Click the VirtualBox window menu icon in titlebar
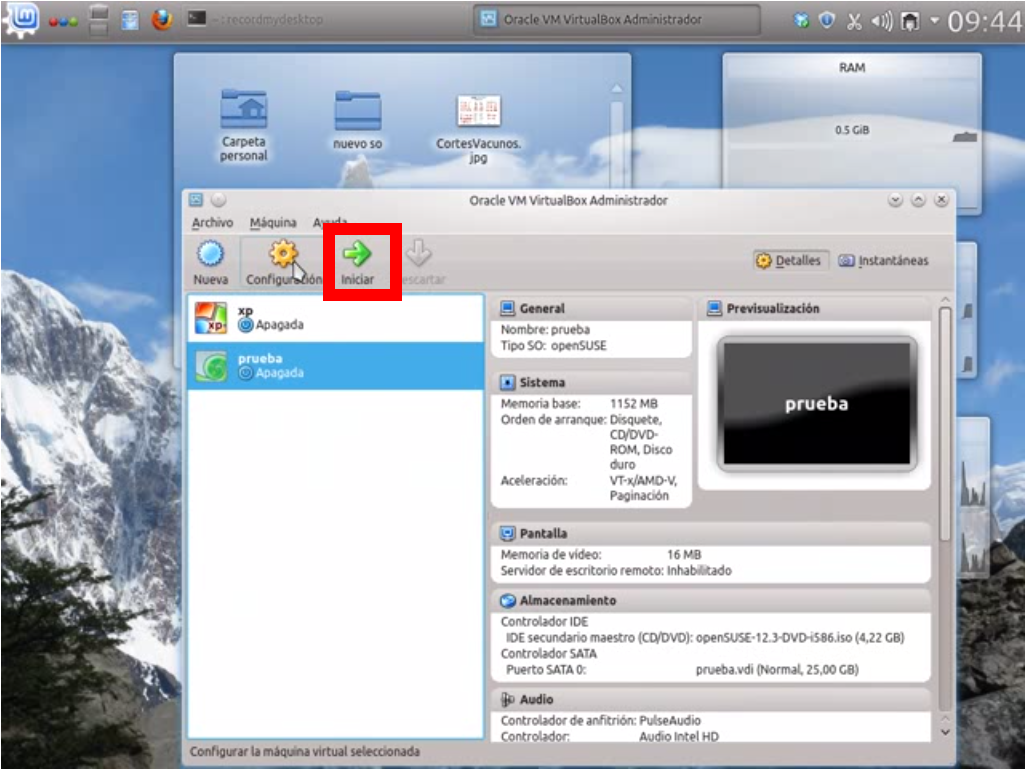 [x=196, y=200]
